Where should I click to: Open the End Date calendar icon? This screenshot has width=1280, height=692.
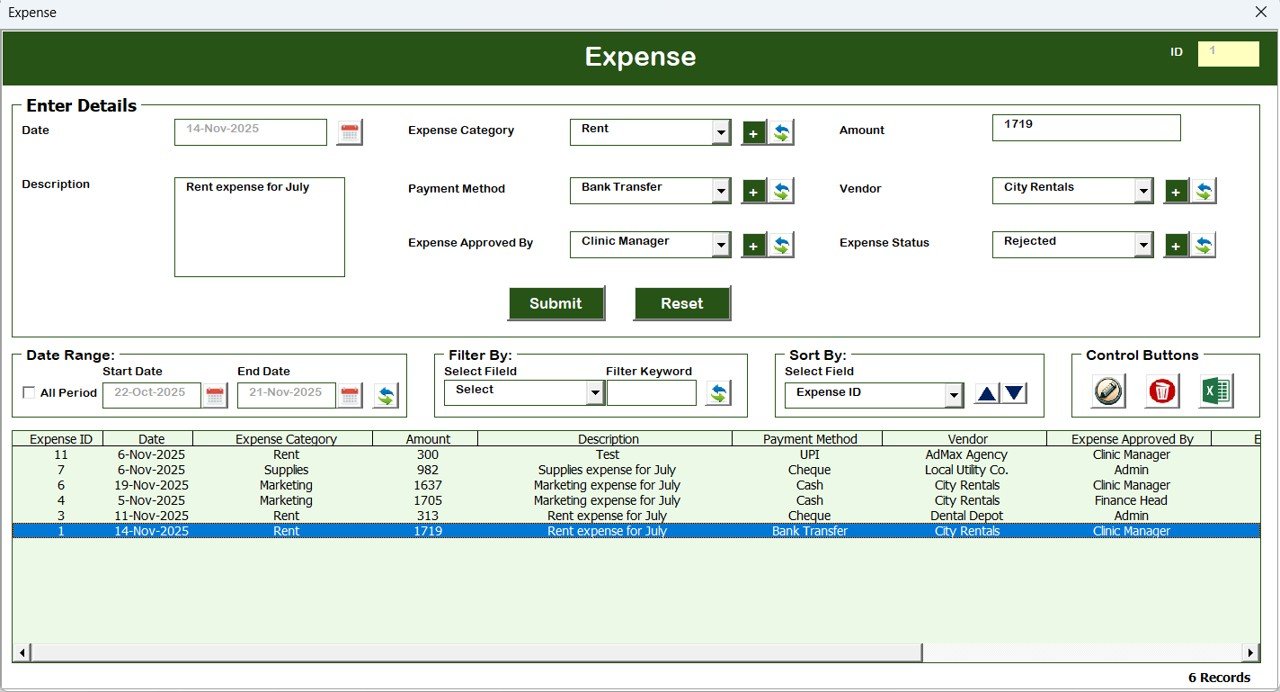(x=349, y=394)
